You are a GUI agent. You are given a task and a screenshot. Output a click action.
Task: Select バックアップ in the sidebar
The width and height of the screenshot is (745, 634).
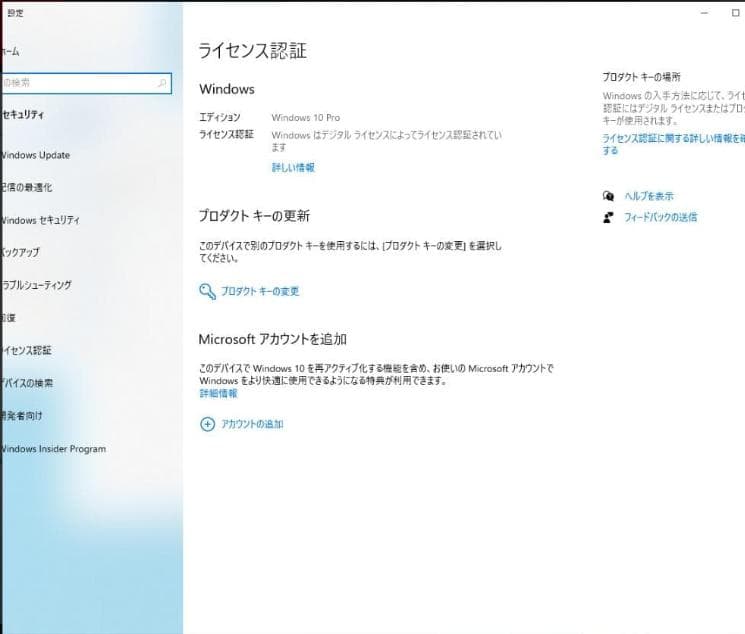click(20, 252)
